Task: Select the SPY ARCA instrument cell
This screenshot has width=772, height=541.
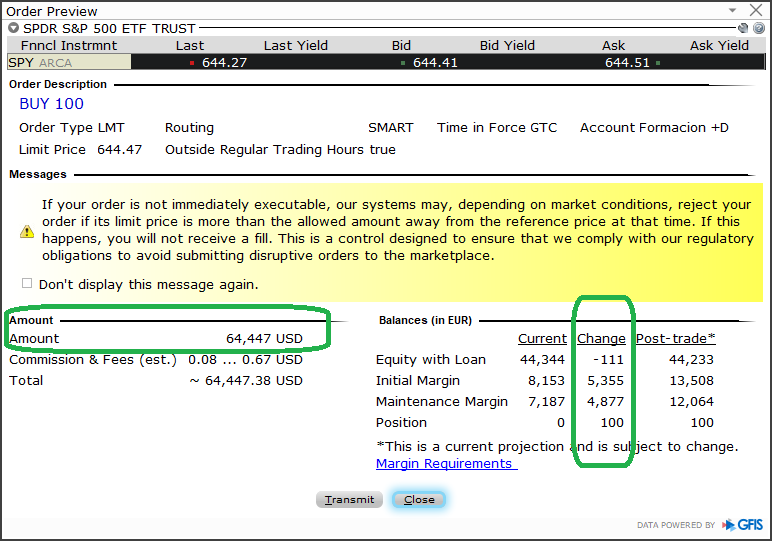Action: [x=68, y=62]
